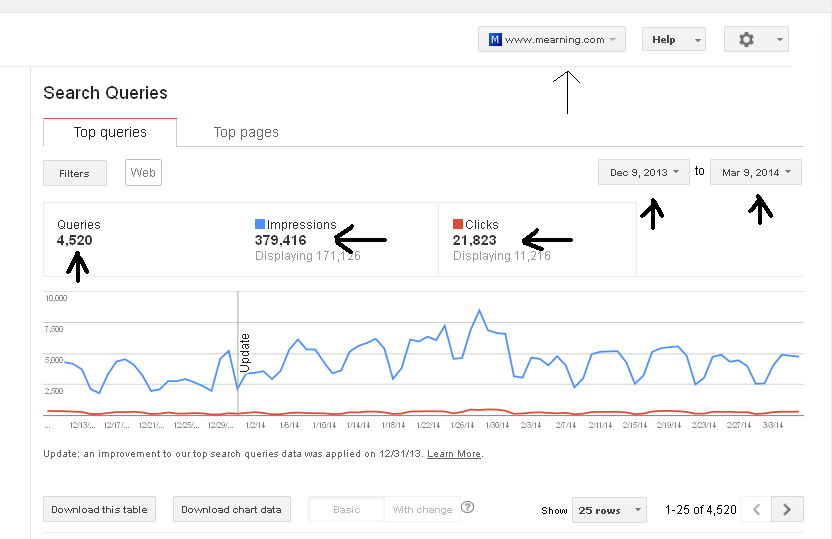Expand the 25 rows dropdown
This screenshot has height=539, width=832.
point(608,510)
